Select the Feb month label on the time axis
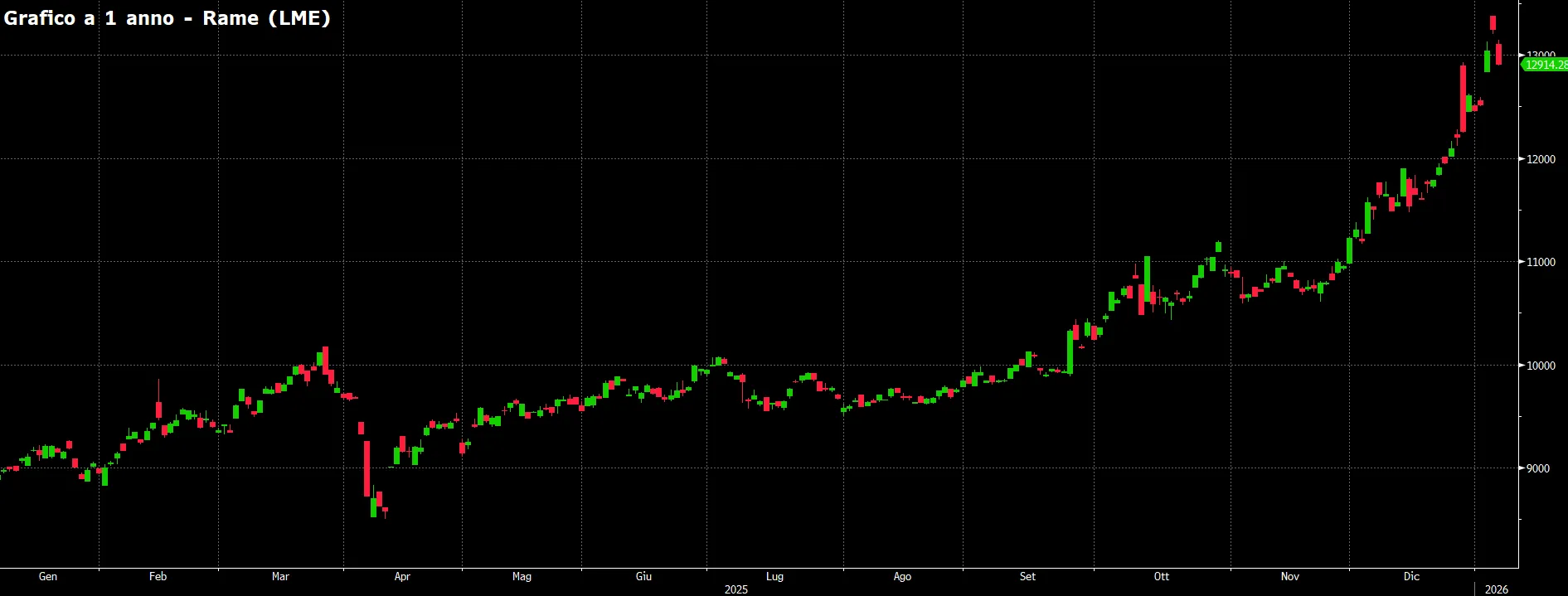 [158, 576]
